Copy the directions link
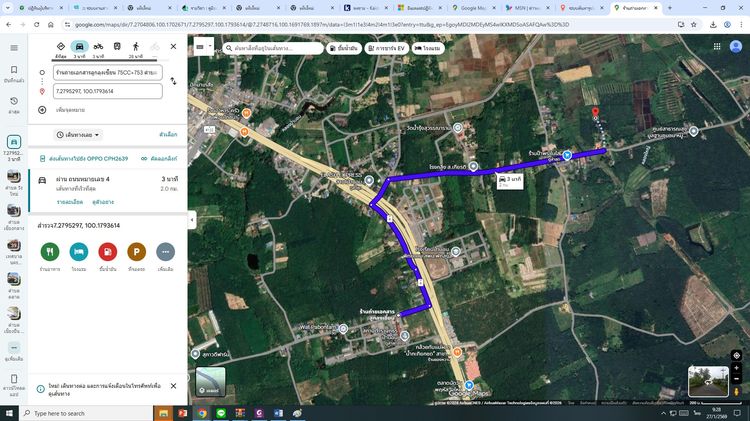This screenshot has height=421, width=750. click(158, 158)
